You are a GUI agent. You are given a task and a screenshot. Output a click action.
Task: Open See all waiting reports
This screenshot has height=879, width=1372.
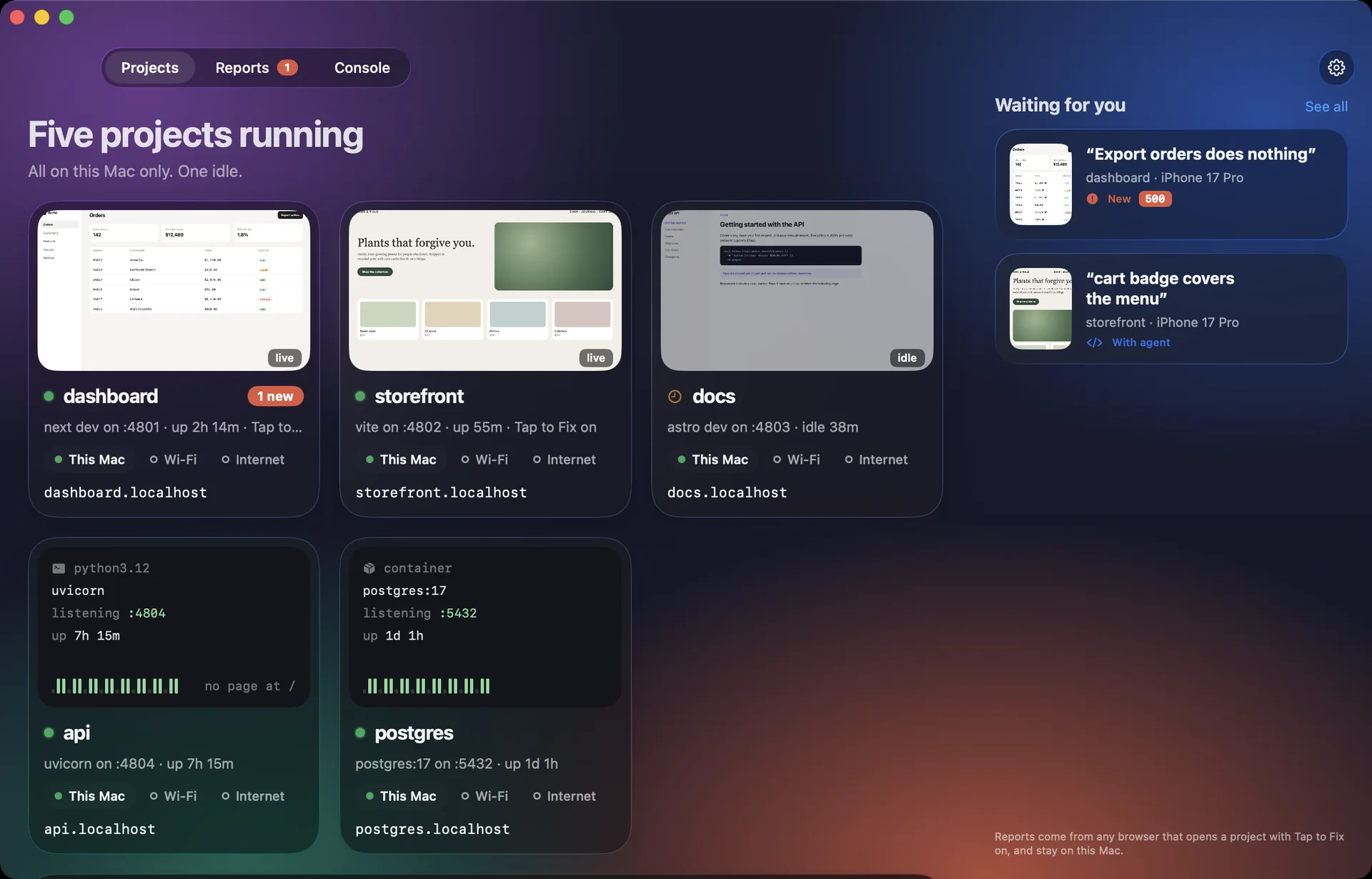tap(1326, 106)
